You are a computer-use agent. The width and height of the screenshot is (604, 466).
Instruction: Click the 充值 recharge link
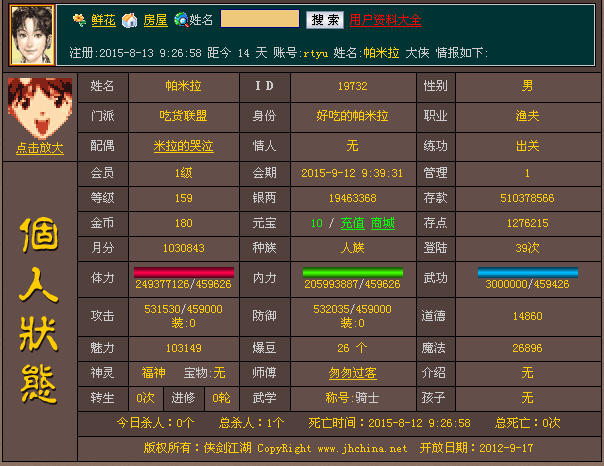352,223
